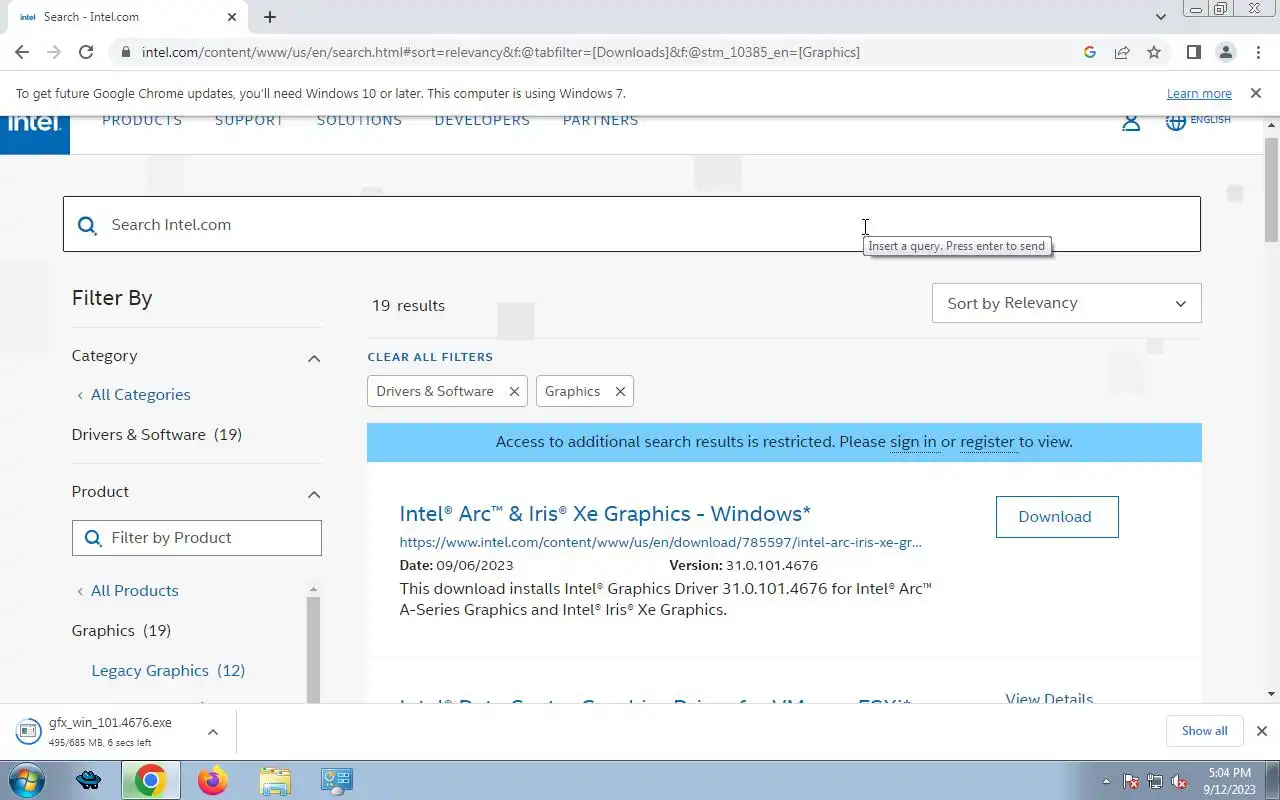Open the intel-arc-iris-xe URL link

[x=660, y=543]
